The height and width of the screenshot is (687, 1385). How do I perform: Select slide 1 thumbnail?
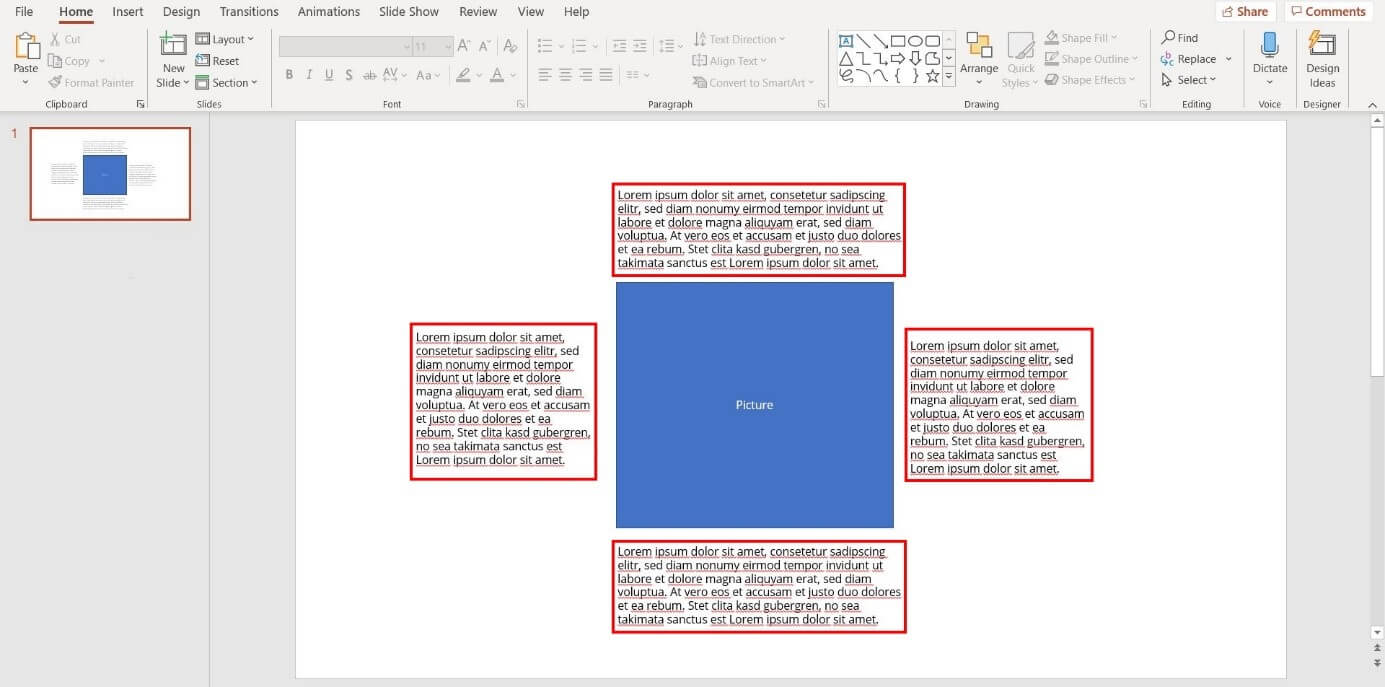click(x=110, y=174)
